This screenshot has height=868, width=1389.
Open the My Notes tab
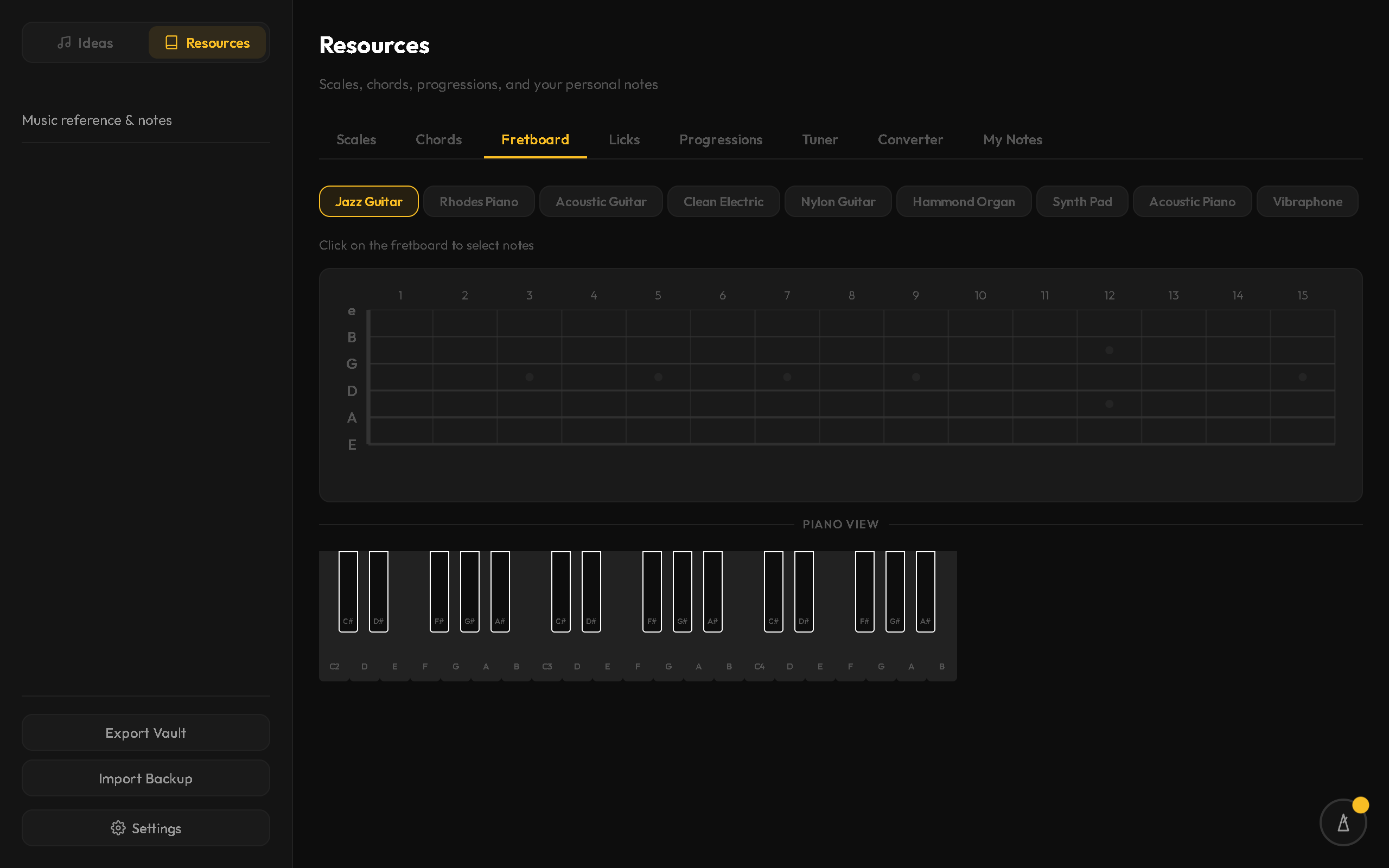click(x=1012, y=139)
